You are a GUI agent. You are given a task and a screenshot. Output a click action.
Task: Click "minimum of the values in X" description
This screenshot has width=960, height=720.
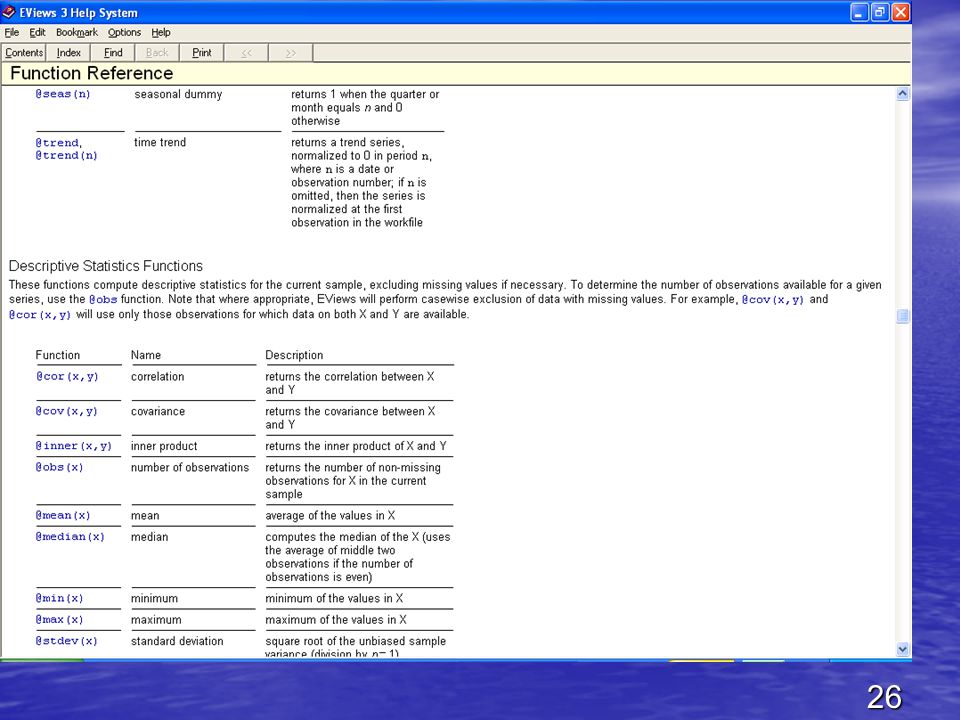pyautogui.click(x=334, y=598)
